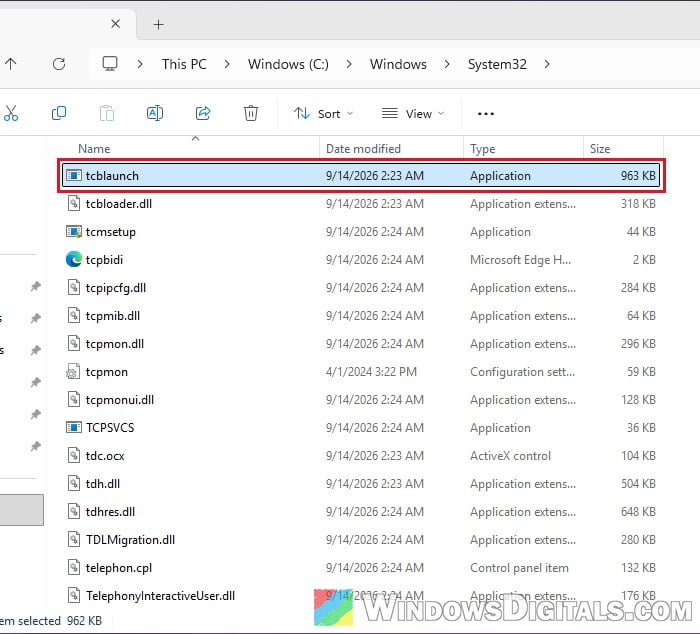This screenshot has width=700, height=634.
Task: Open the View dropdown menu
Action: click(x=413, y=114)
